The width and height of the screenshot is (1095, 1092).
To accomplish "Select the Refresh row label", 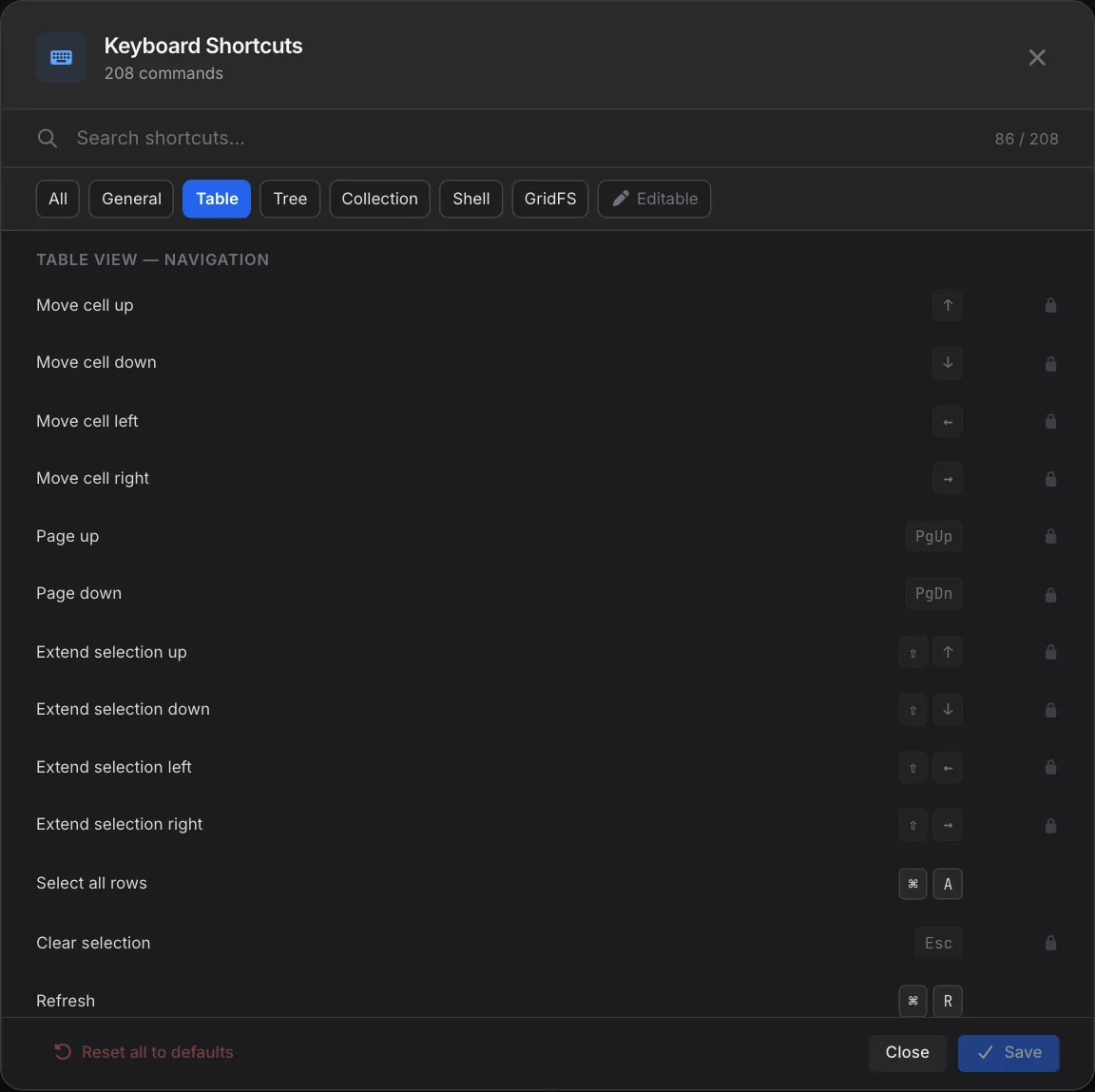I will point(66,1001).
